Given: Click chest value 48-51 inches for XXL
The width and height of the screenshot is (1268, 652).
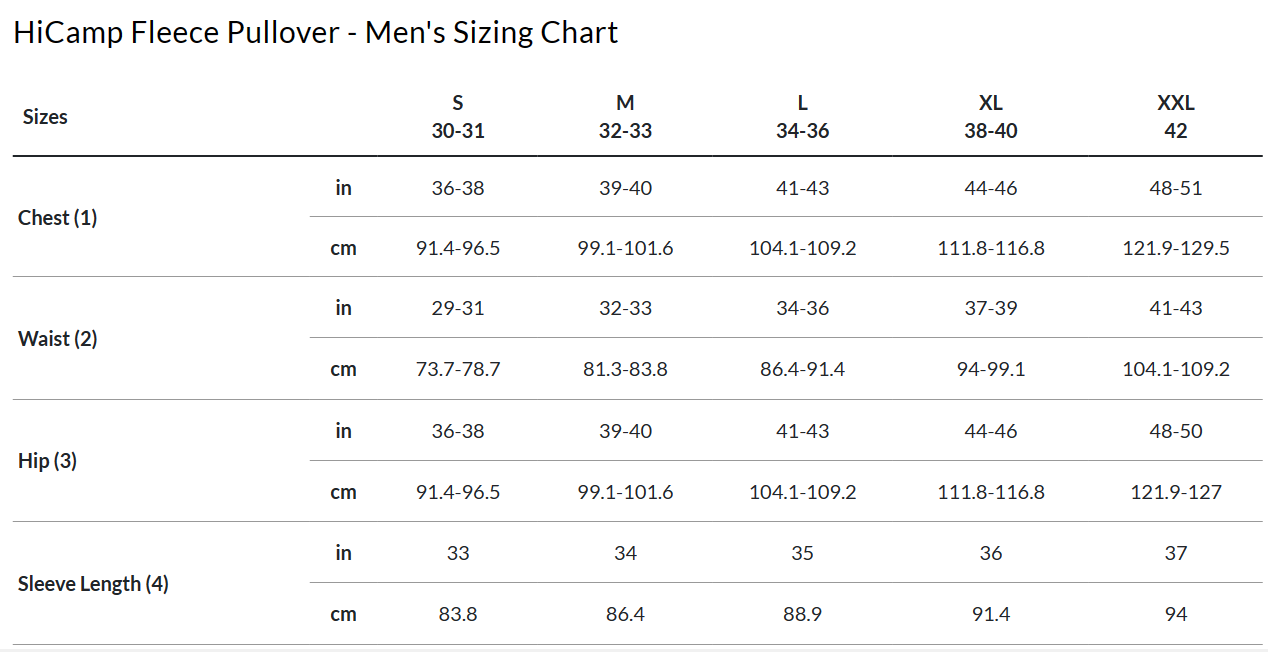Looking at the screenshot, I should pos(1175,188).
